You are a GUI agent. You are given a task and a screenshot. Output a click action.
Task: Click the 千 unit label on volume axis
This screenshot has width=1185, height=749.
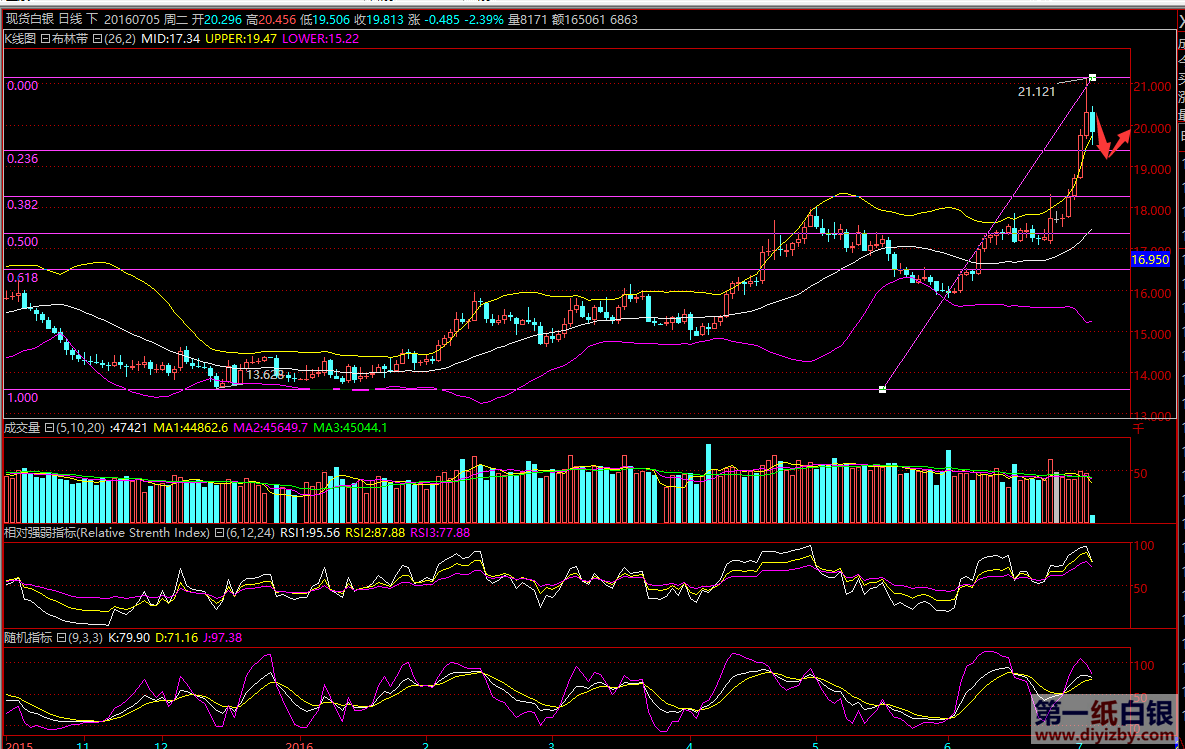tap(1137, 428)
